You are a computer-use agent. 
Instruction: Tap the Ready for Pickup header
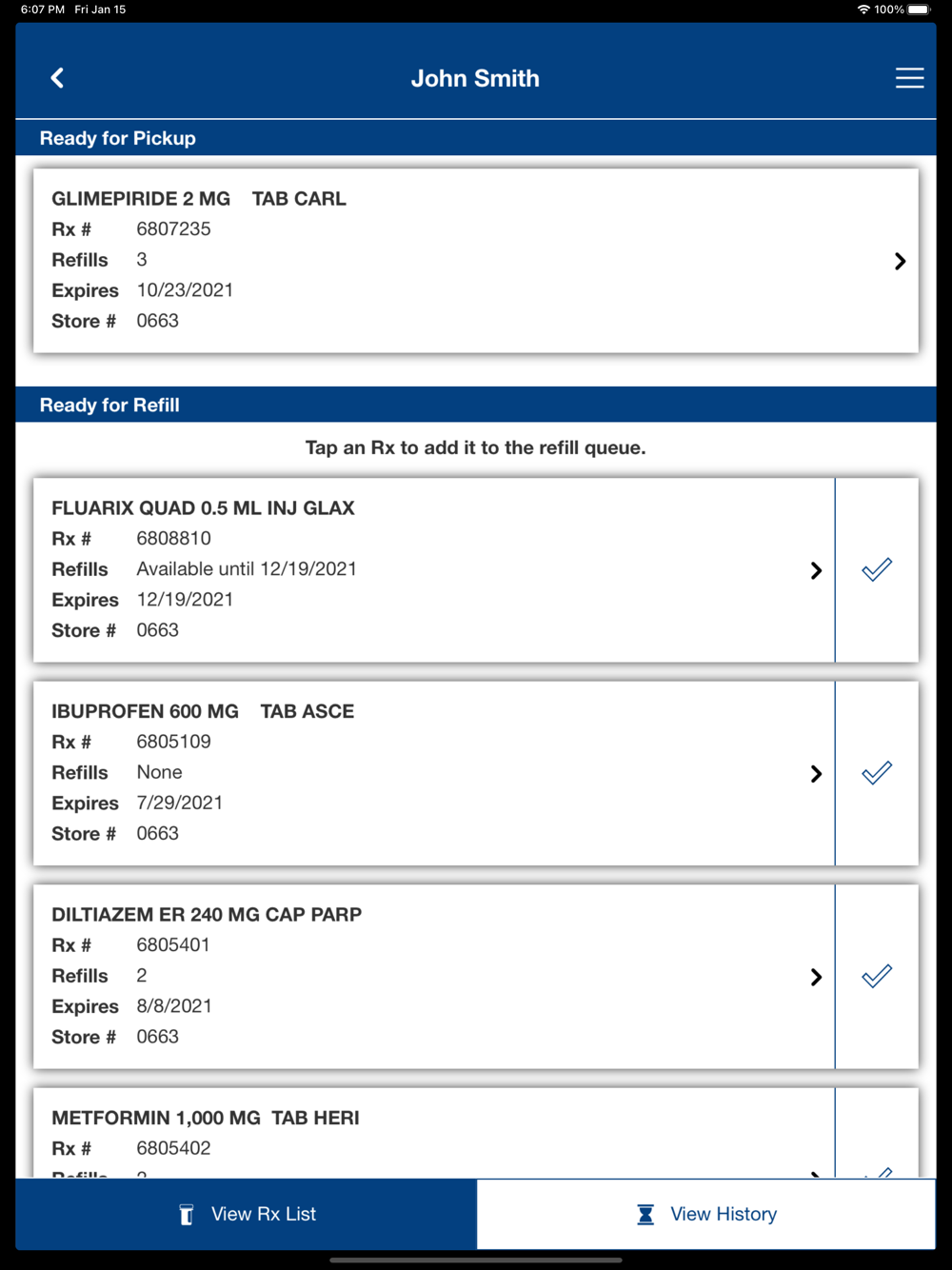click(118, 138)
